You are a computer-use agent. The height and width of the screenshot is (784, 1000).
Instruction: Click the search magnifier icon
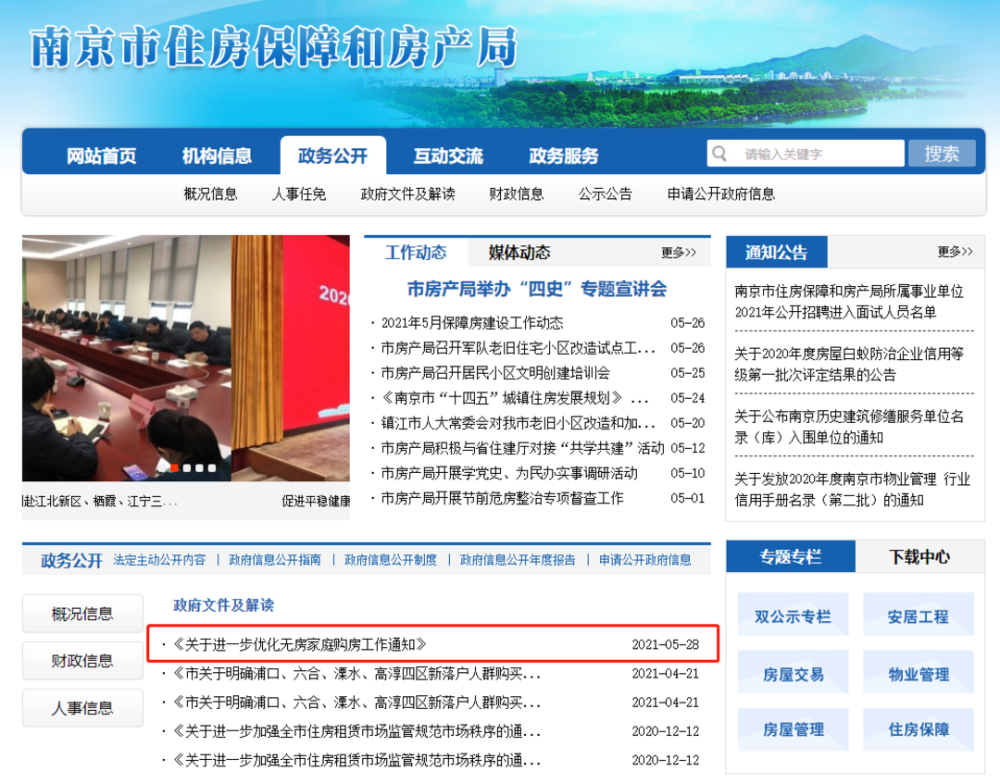pos(719,154)
